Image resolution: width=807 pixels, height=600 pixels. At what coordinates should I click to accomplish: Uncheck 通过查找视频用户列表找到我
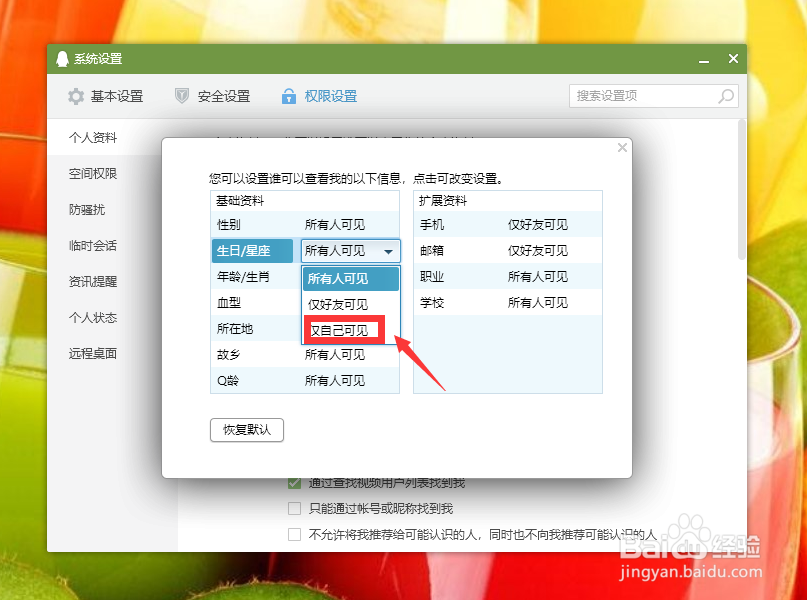(x=294, y=482)
